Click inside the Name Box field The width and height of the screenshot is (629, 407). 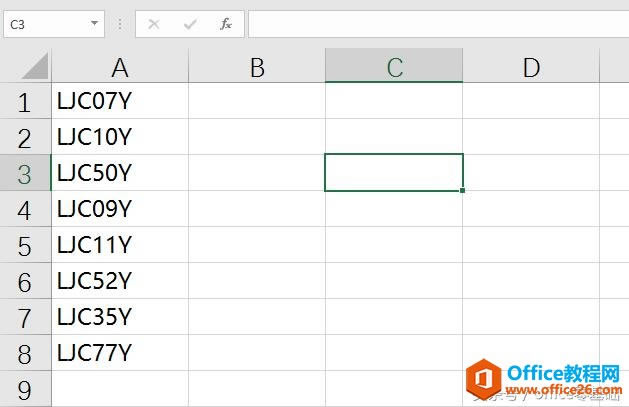click(45, 24)
